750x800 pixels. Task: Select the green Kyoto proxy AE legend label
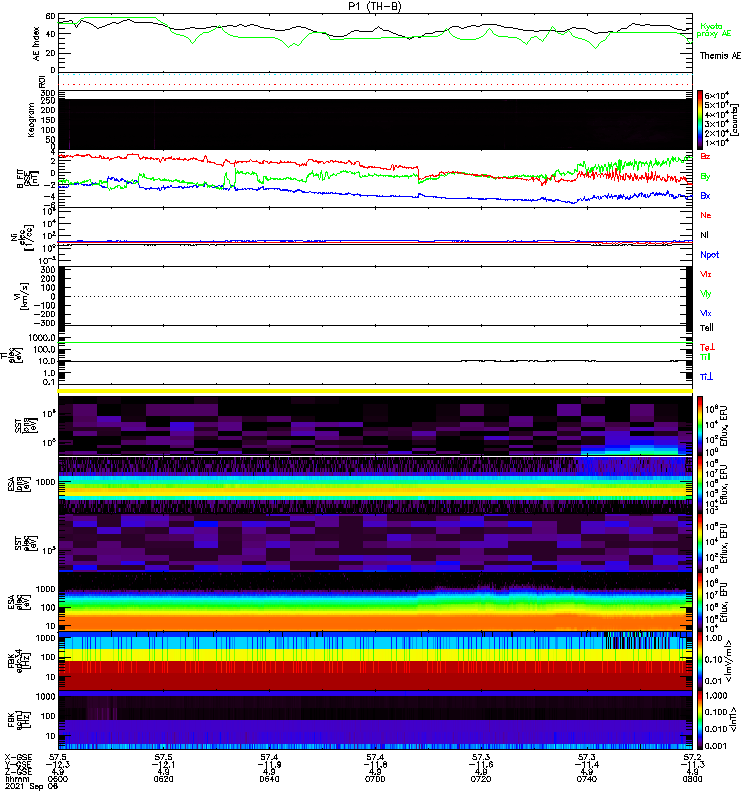[713, 30]
